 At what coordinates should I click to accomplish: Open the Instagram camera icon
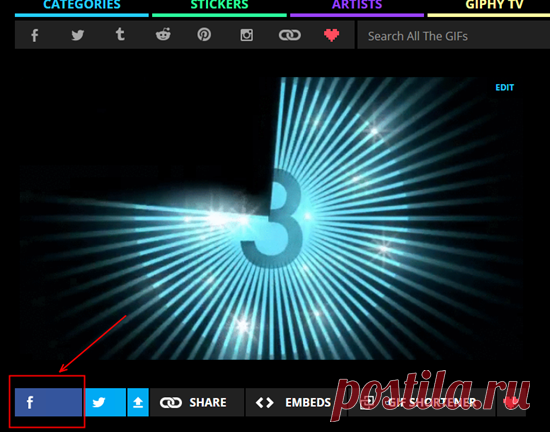[x=247, y=35]
